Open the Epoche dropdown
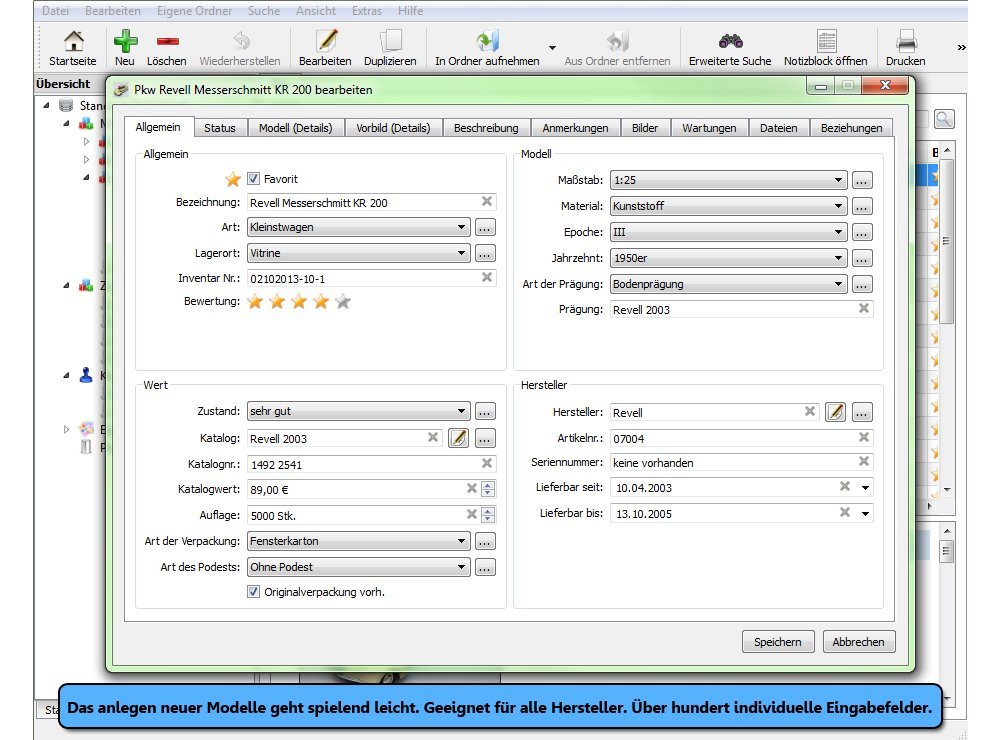 728,232
